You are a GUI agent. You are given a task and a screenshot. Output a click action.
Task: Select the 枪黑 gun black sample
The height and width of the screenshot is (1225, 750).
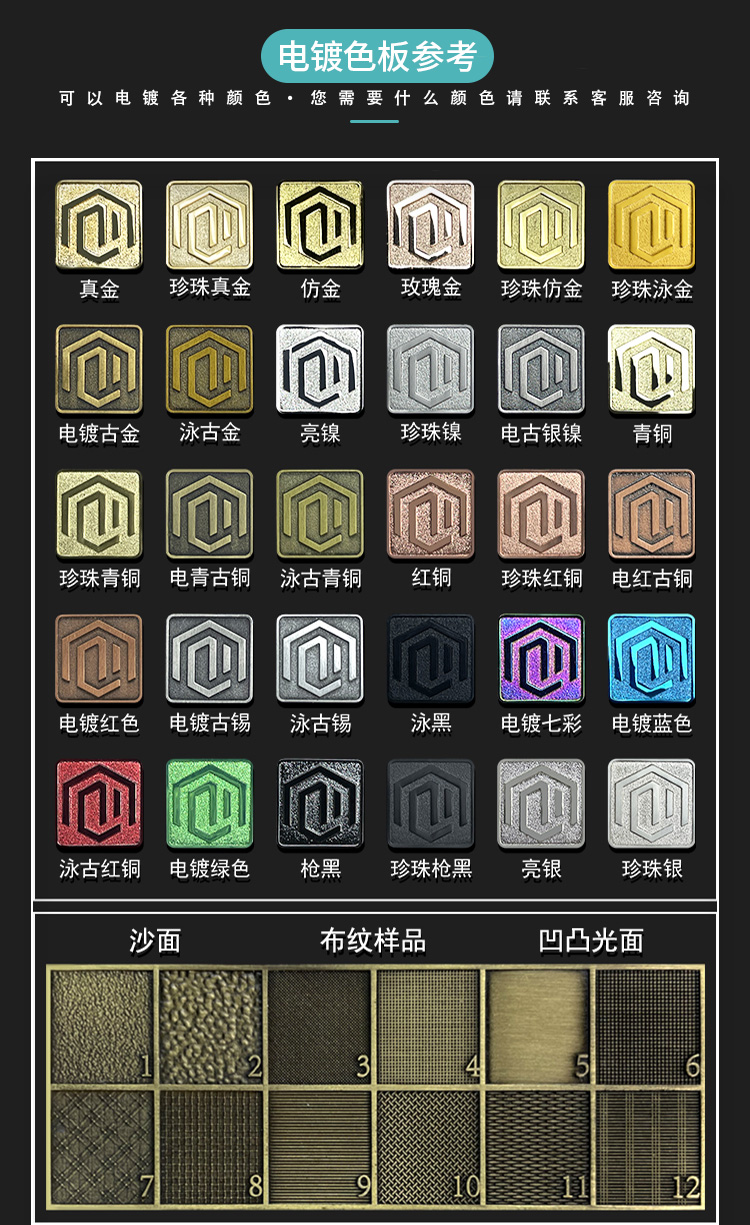click(320, 804)
